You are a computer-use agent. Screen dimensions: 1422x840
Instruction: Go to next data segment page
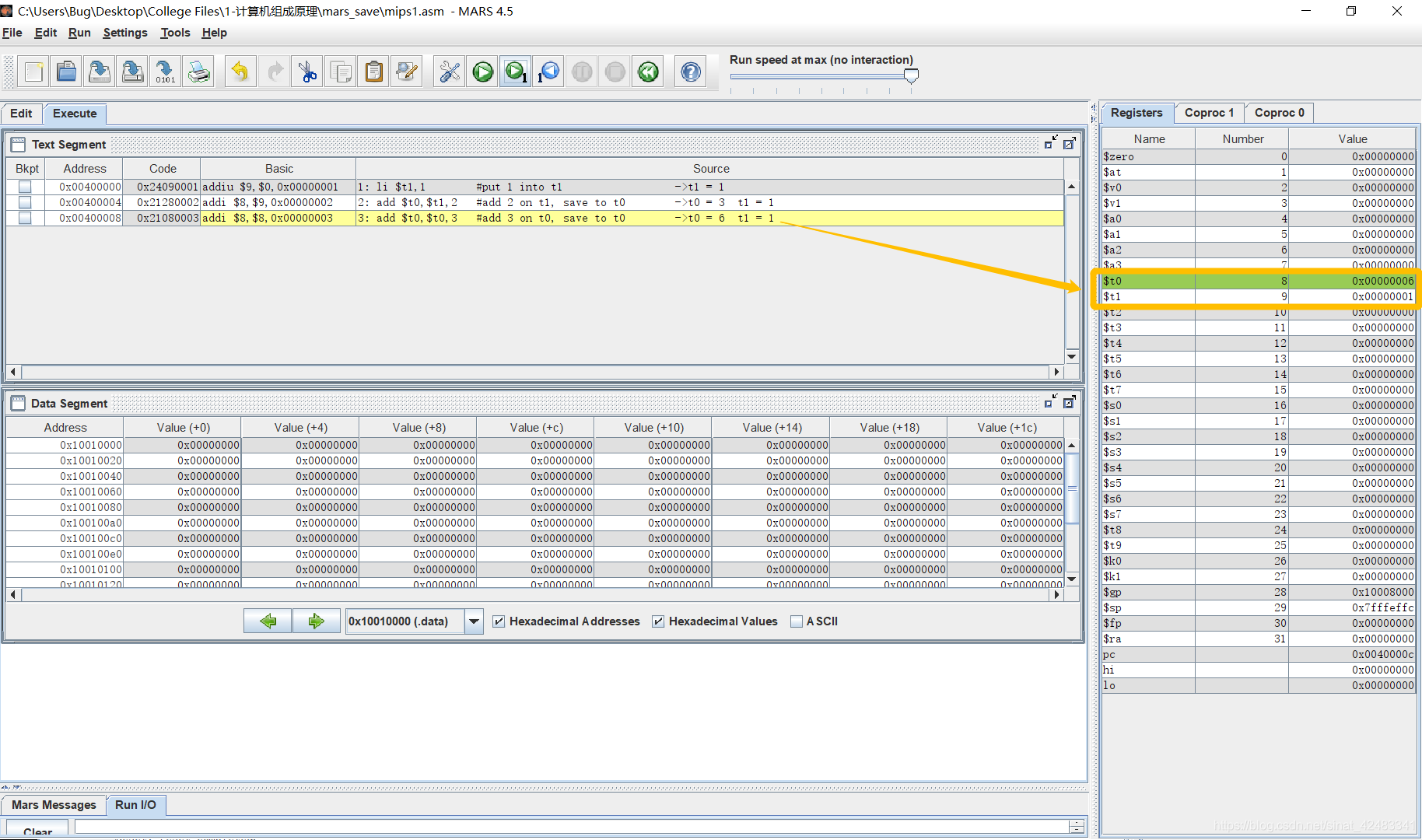click(316, 621)
